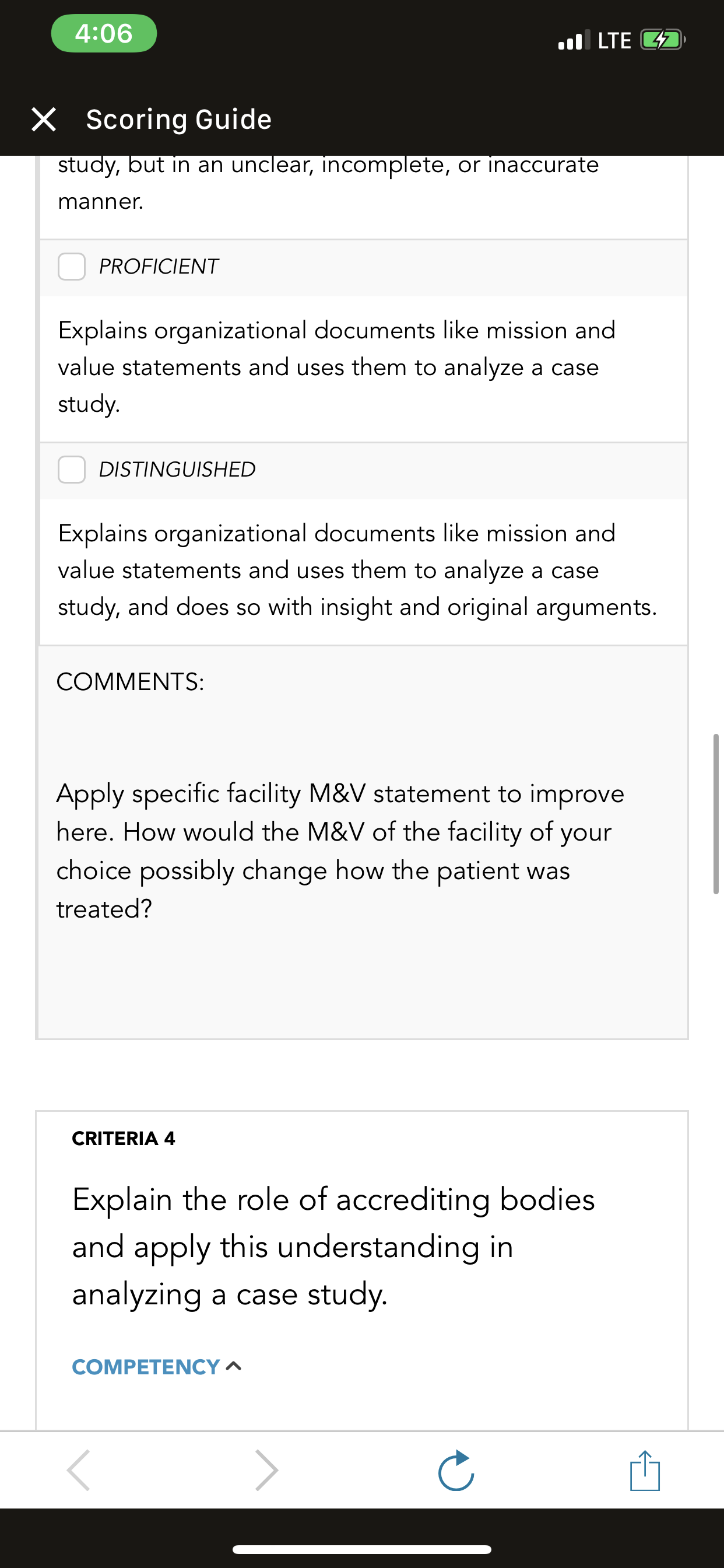Tap the chevron next to COMPETENCY
The image size is (724, 1568).
234,1367
